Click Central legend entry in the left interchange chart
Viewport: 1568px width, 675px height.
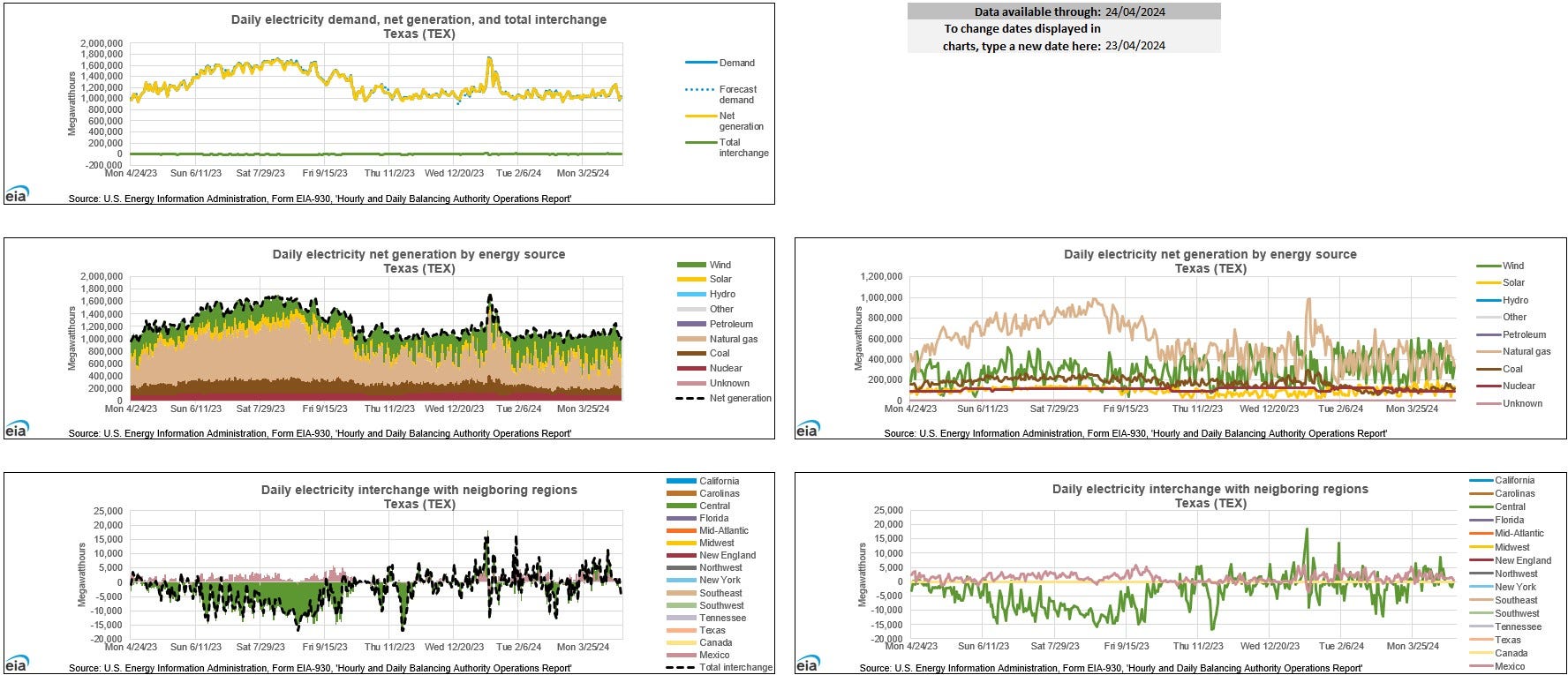(698, 506)
